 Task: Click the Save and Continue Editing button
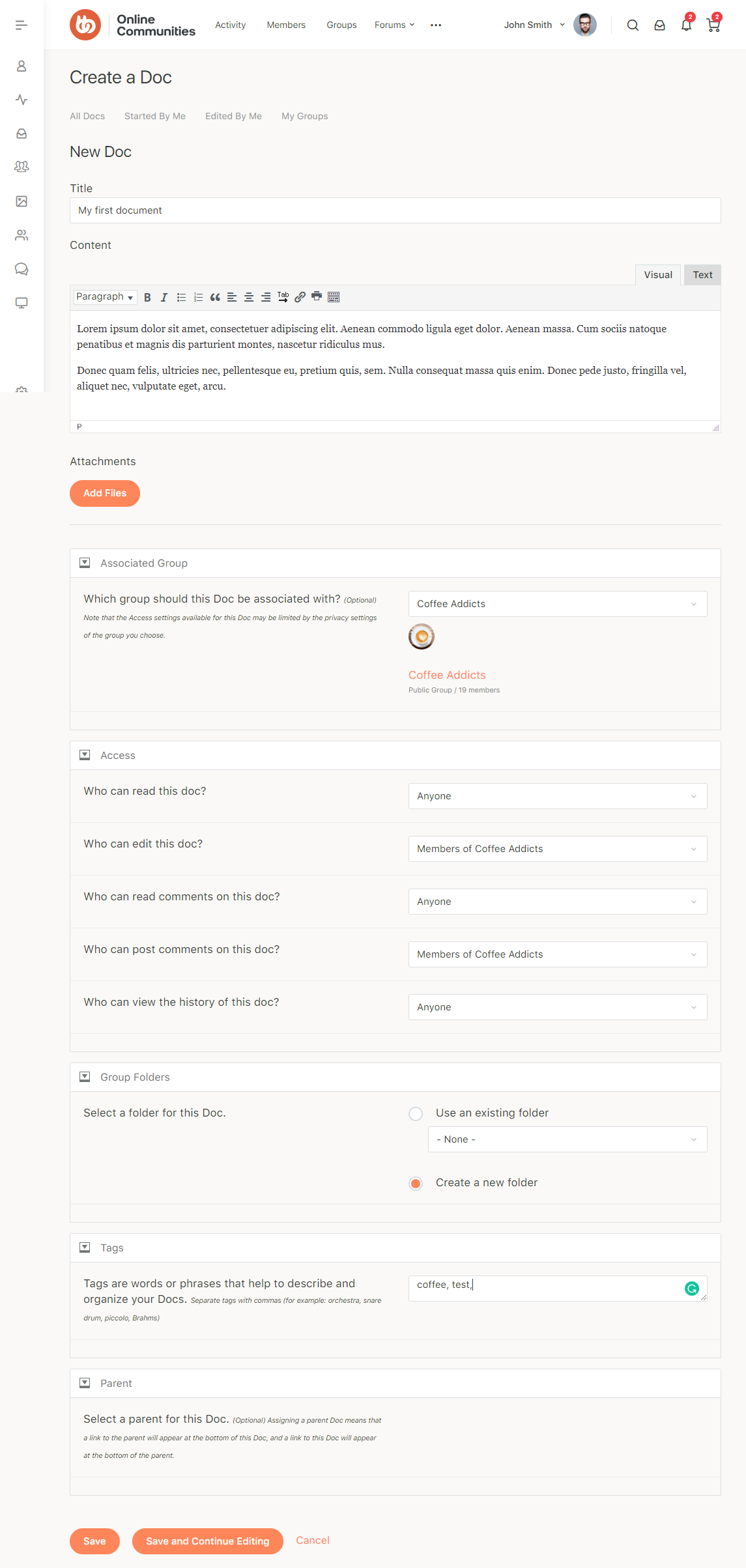point(207,1541)
